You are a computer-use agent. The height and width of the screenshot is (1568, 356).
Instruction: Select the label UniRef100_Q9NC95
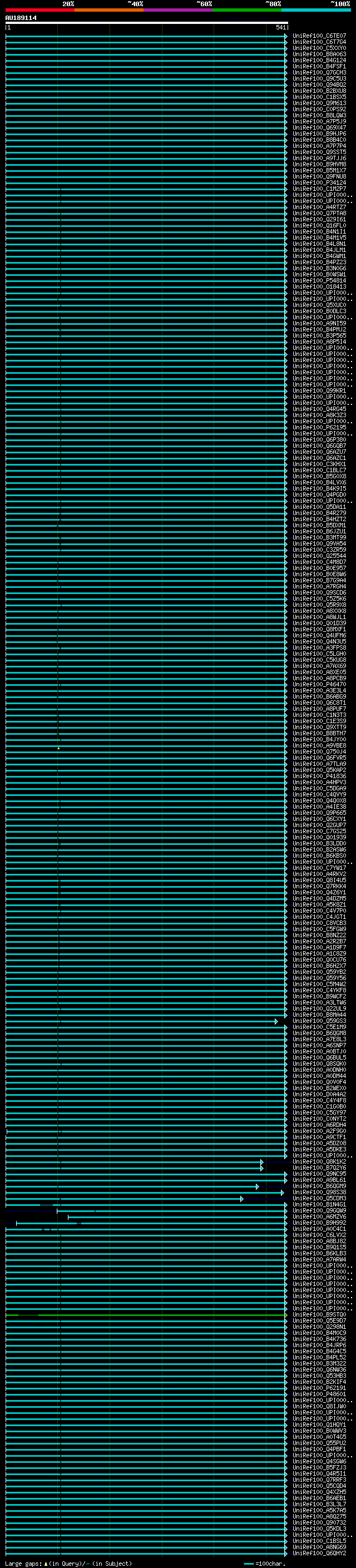319,1174
